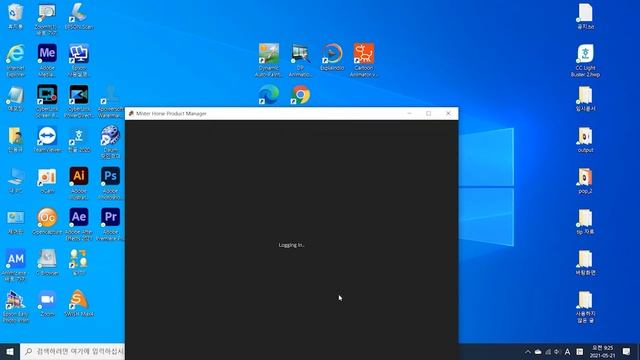Open the orange OpenCapture desktop icon

pyautogui.click(x=47, y=221)
